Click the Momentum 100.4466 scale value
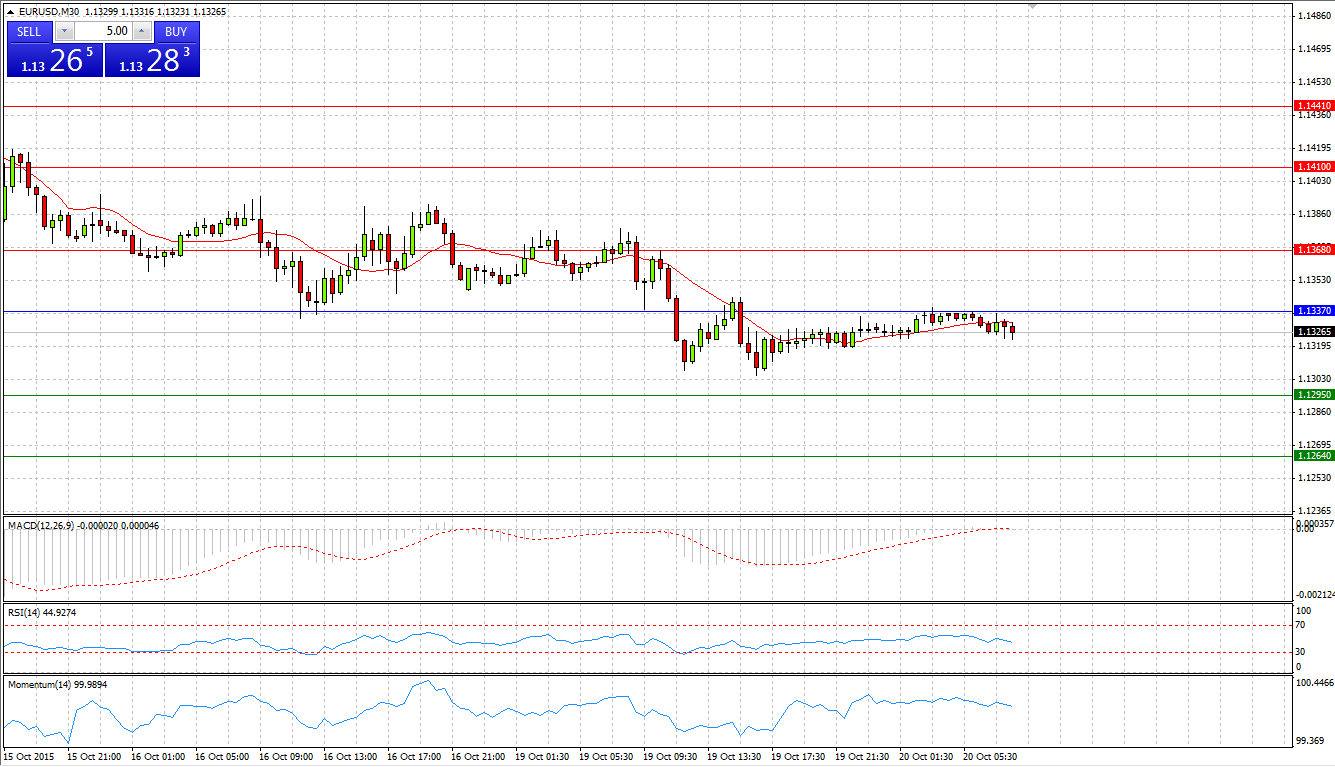This screenshot has height=767, width=1335. pos(1313,683)
